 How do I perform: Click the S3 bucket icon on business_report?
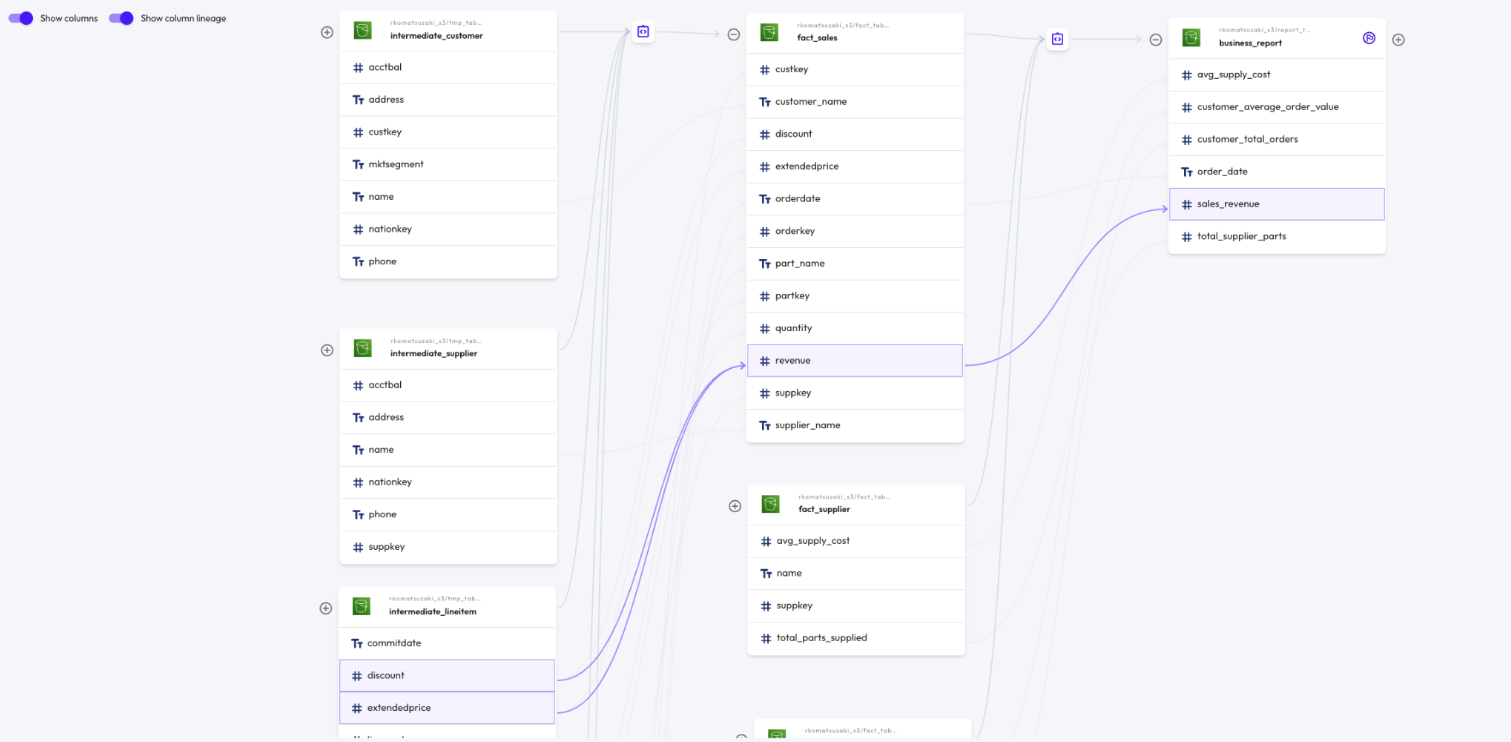(1191, 37)
